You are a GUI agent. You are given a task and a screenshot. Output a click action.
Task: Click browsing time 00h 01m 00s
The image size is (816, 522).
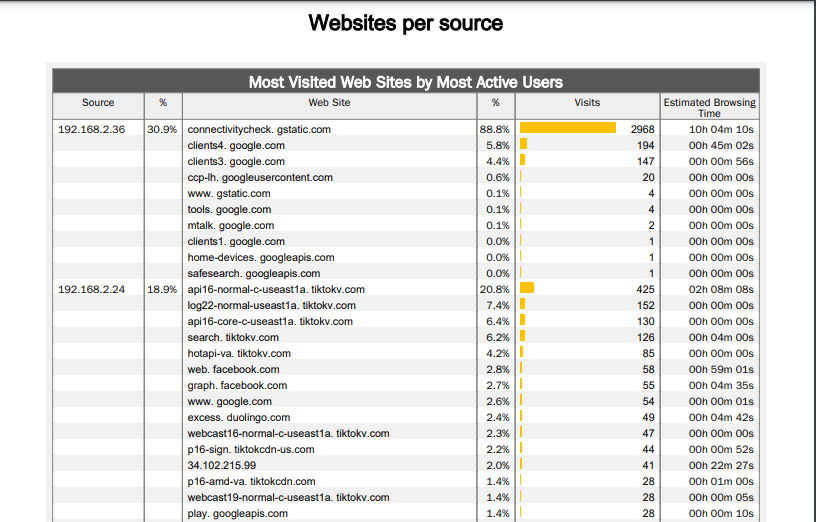(721, 481)
